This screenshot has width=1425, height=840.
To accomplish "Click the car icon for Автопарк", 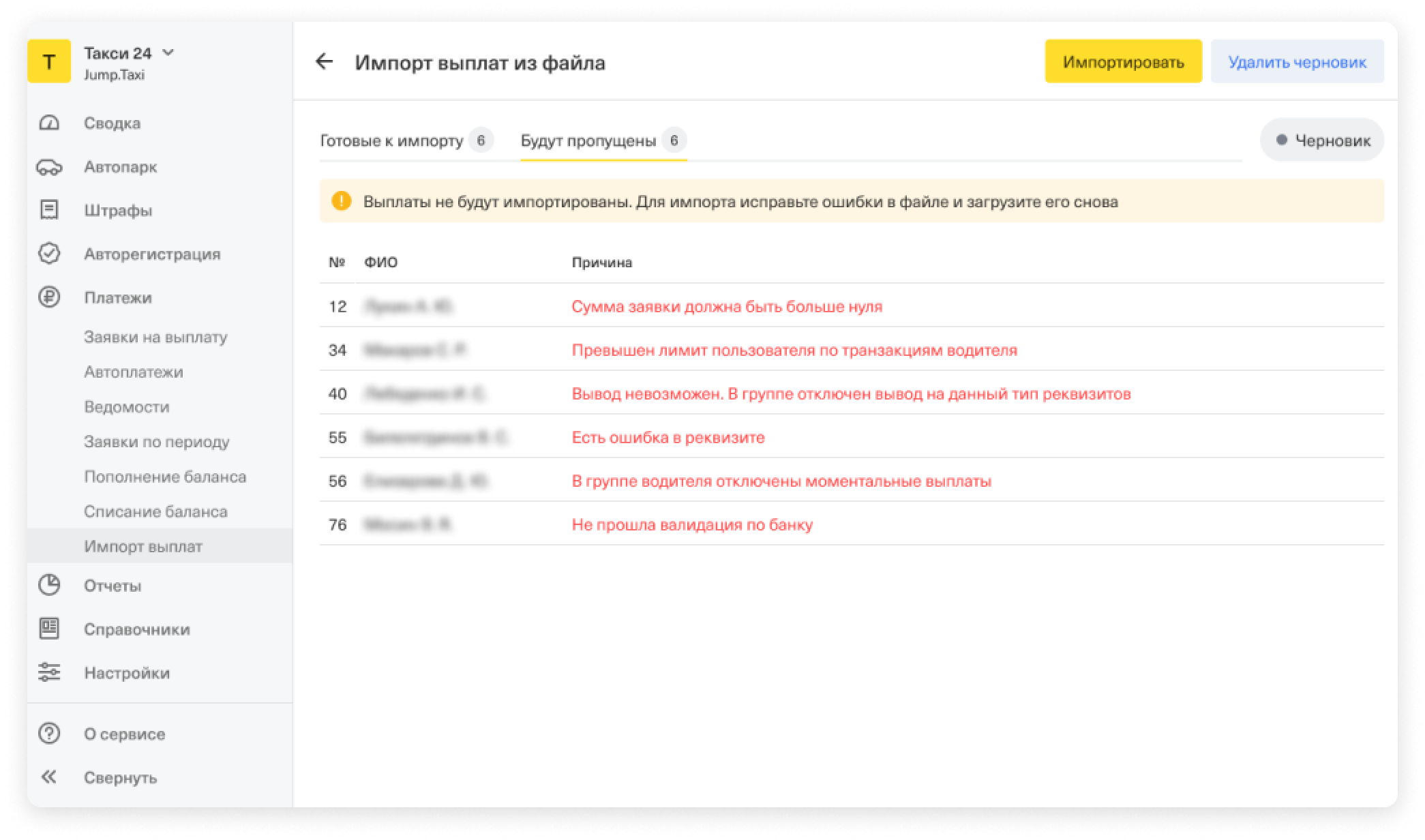I will (x=49, y=167).
